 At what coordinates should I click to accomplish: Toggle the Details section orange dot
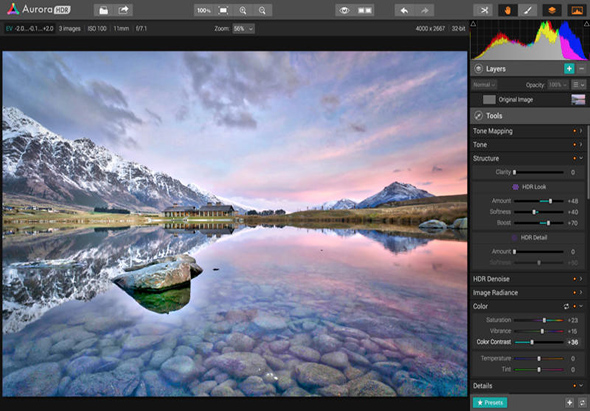click(x=575, y=386)
